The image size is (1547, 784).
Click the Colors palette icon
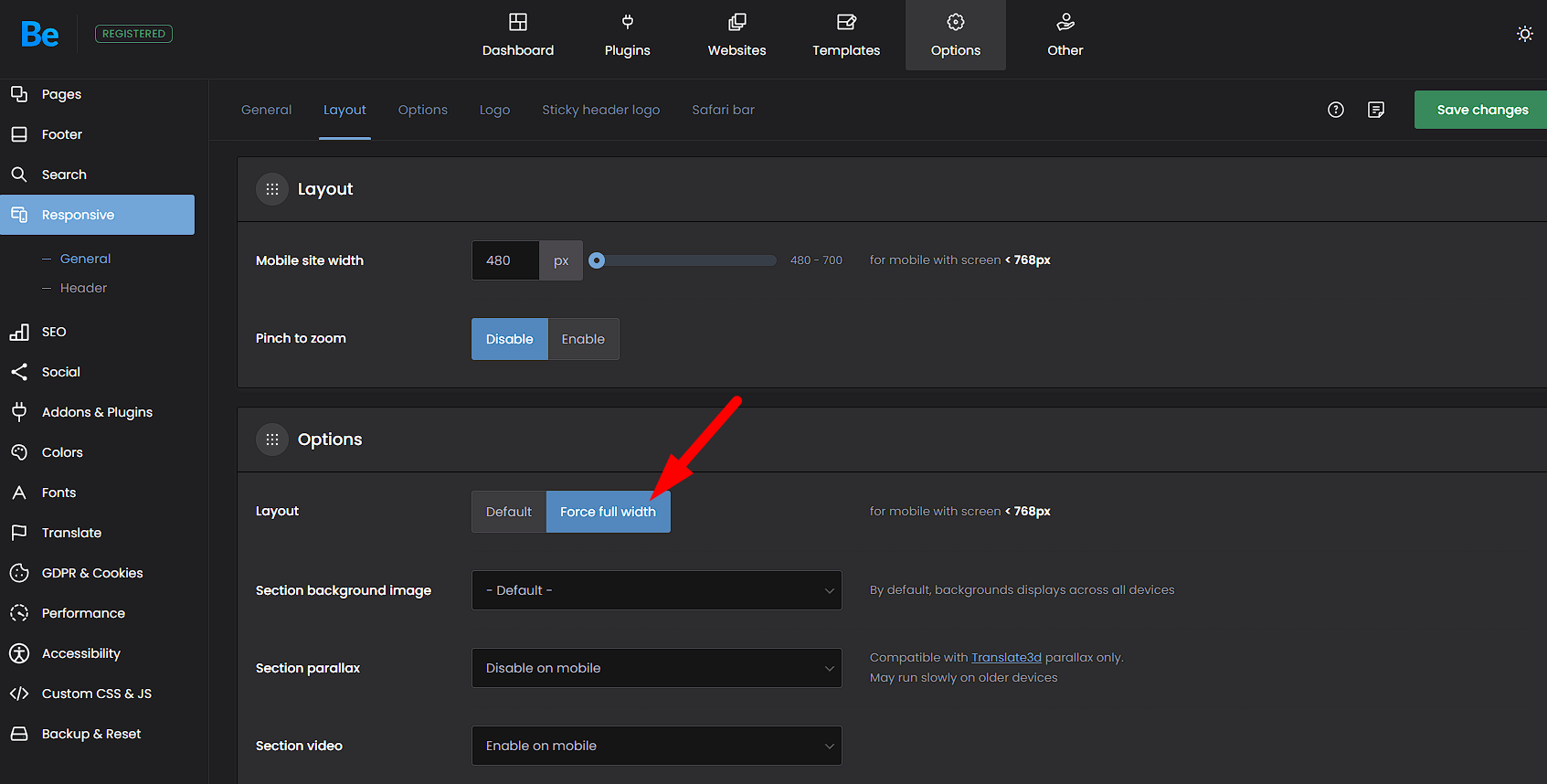[x=19, y=452]
